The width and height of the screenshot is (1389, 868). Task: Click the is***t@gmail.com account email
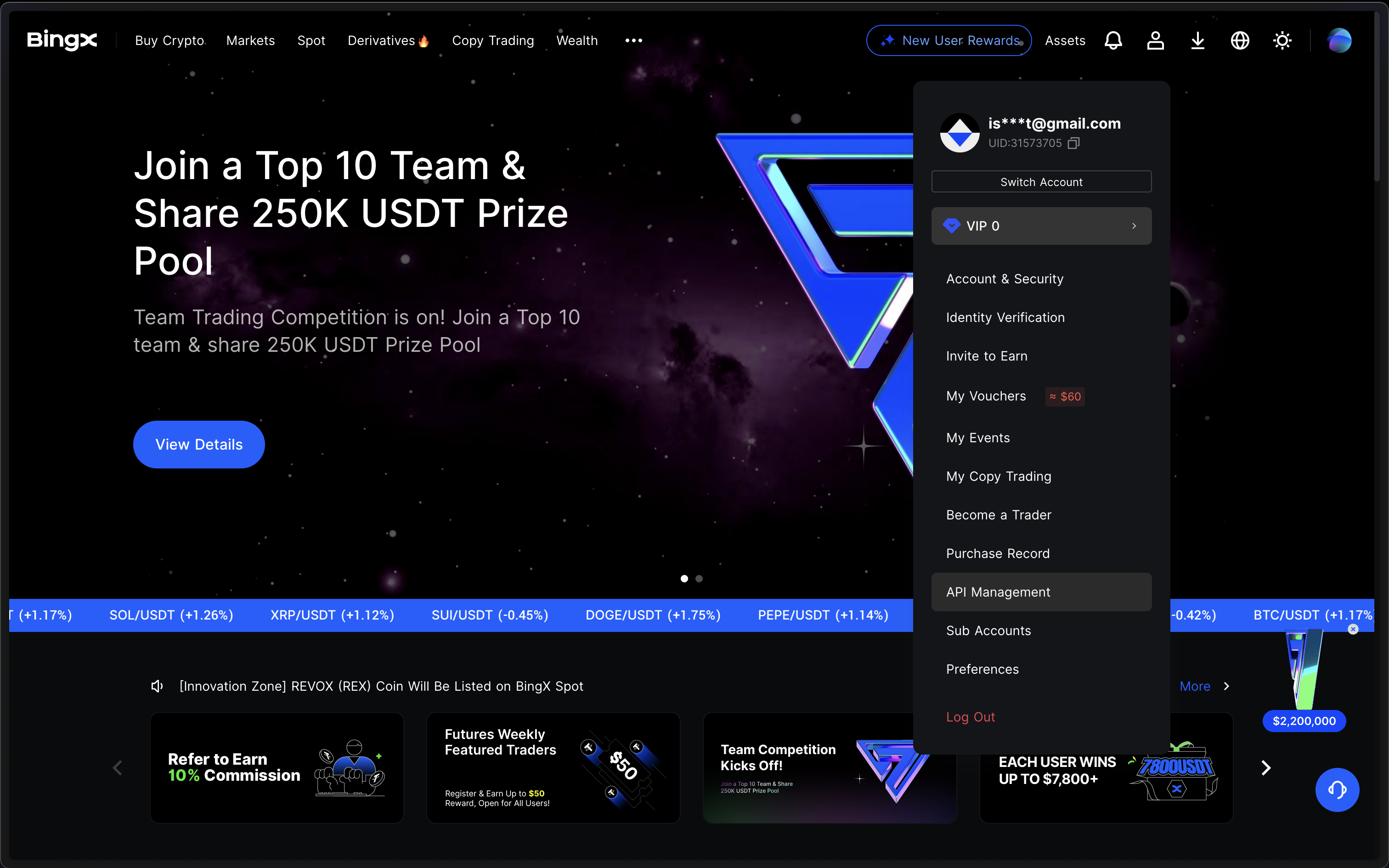click(1054, 123)
